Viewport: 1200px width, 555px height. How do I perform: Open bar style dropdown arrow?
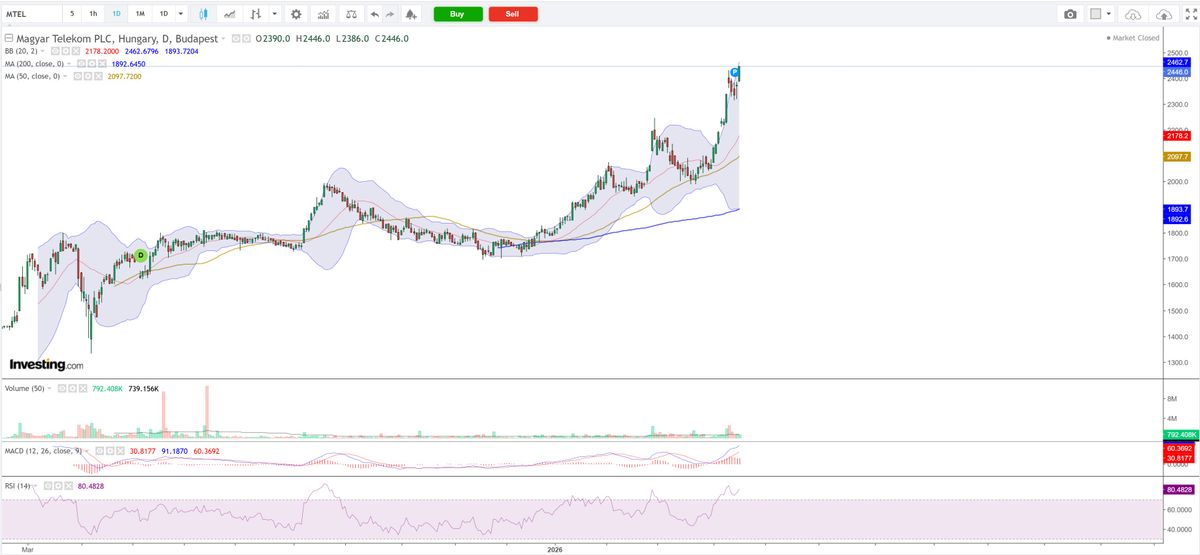click(x=274, y=14)
